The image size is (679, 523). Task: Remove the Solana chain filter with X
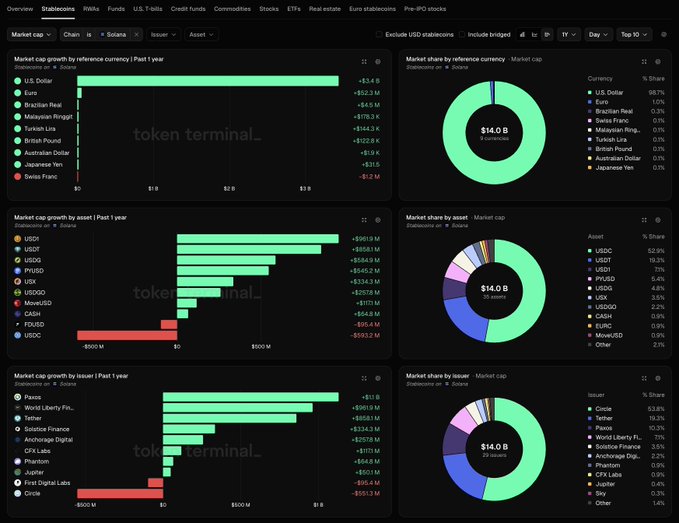[136, 35]
